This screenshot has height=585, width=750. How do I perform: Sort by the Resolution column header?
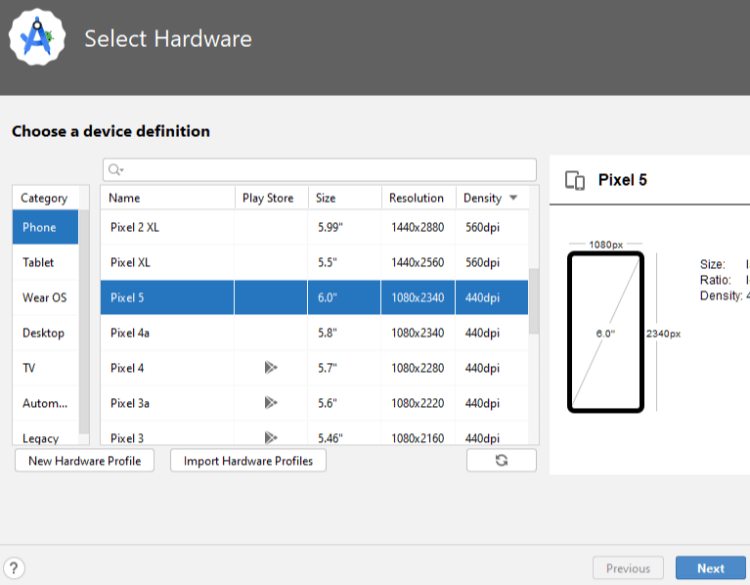[419, 198]
